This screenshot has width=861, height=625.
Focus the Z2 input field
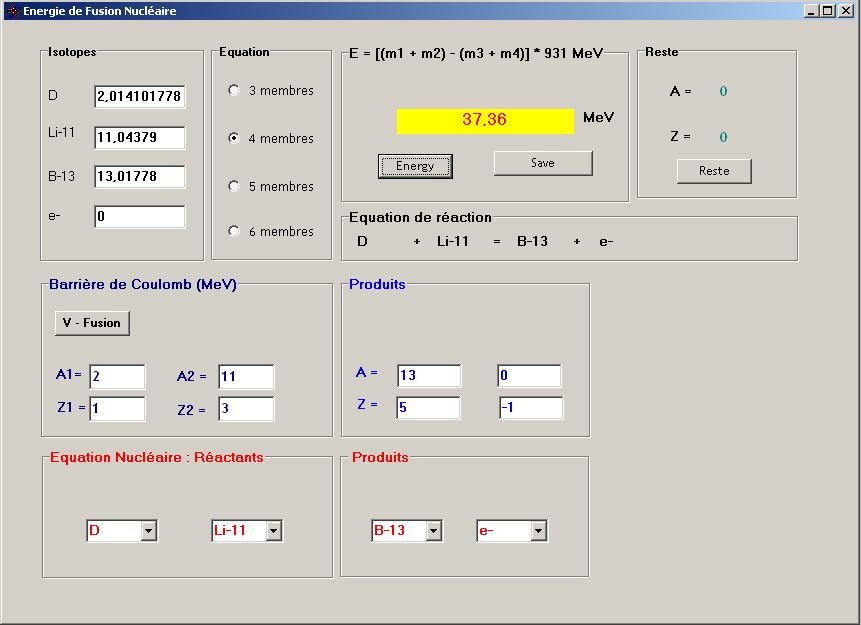[246, 409]
